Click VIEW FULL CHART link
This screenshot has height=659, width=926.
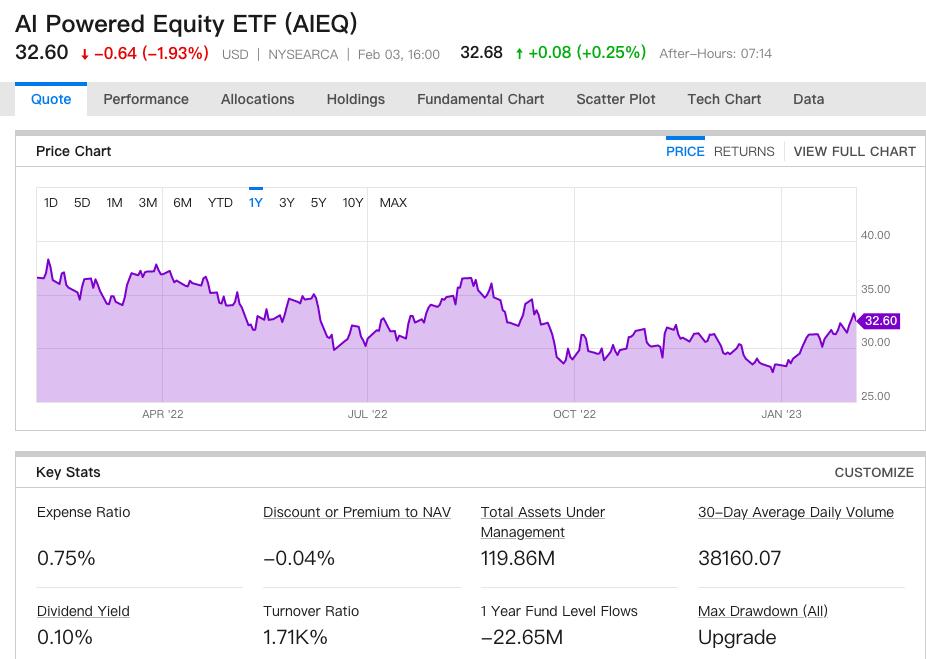click(854, 151)
